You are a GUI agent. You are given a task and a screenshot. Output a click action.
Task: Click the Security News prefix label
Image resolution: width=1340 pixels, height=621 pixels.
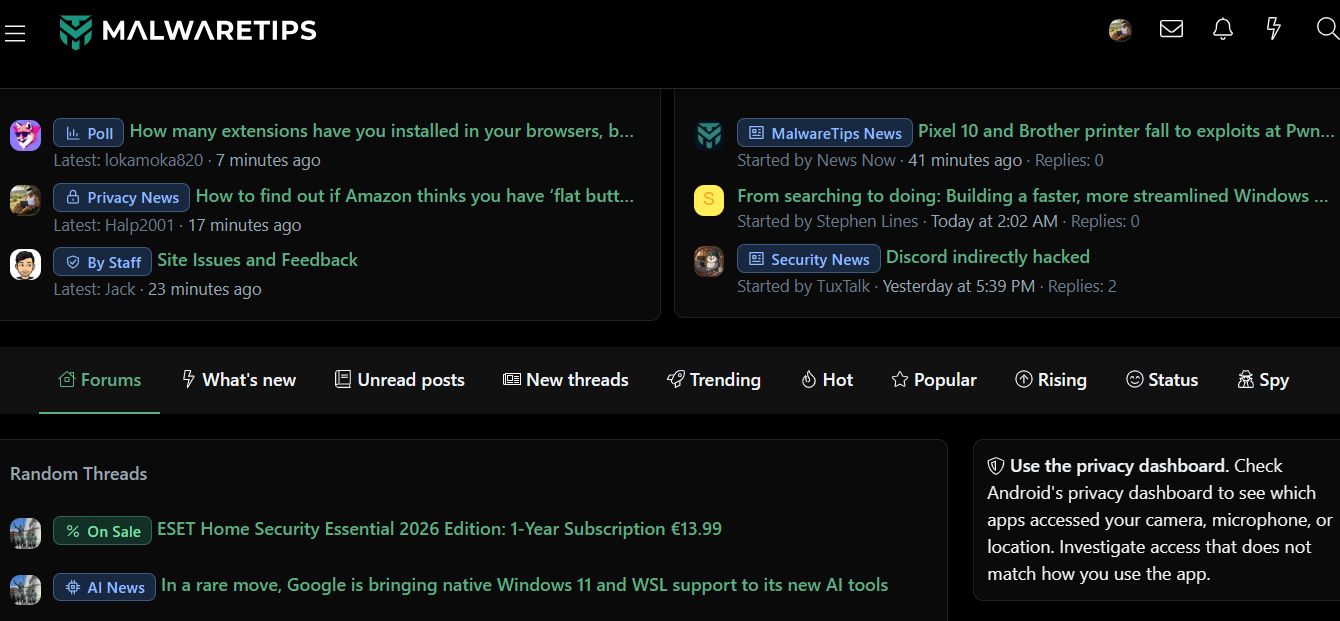[809, 259]
